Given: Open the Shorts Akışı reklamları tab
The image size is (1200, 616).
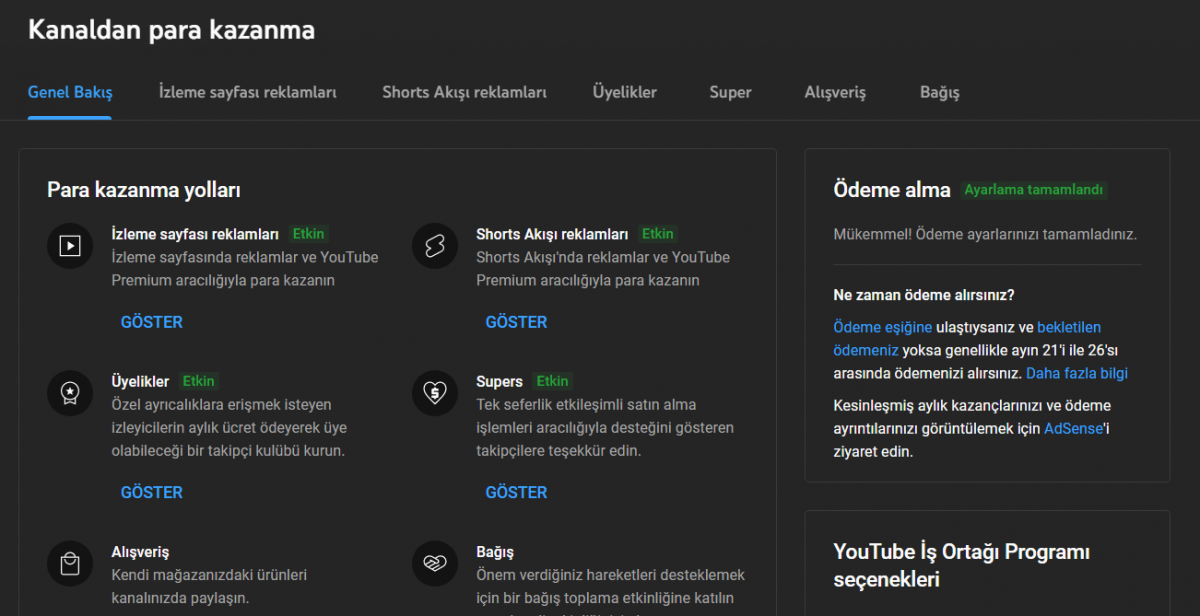Looking at the screenshot, I should pos(464,92).
